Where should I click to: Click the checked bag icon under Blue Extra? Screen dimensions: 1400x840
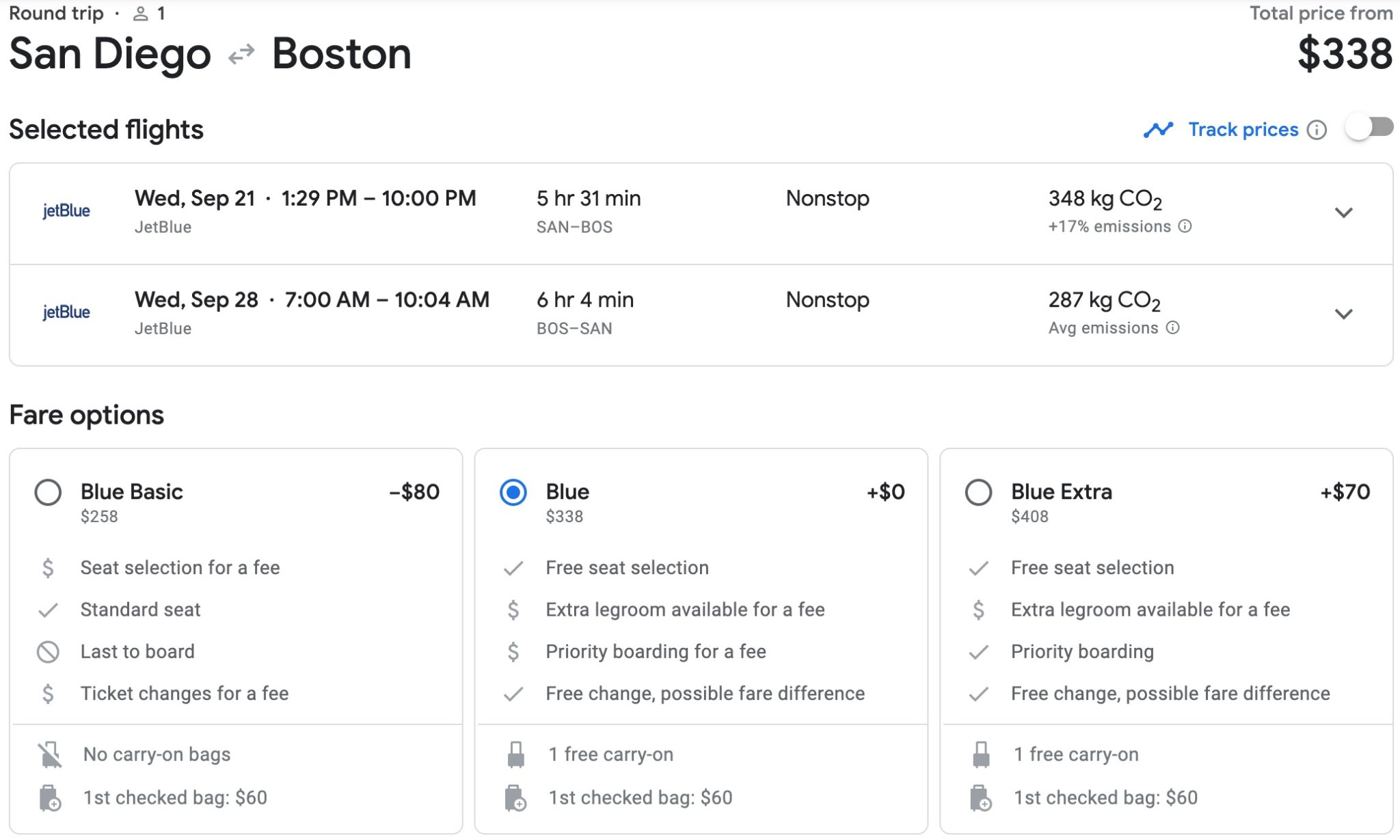pos(979,798)
